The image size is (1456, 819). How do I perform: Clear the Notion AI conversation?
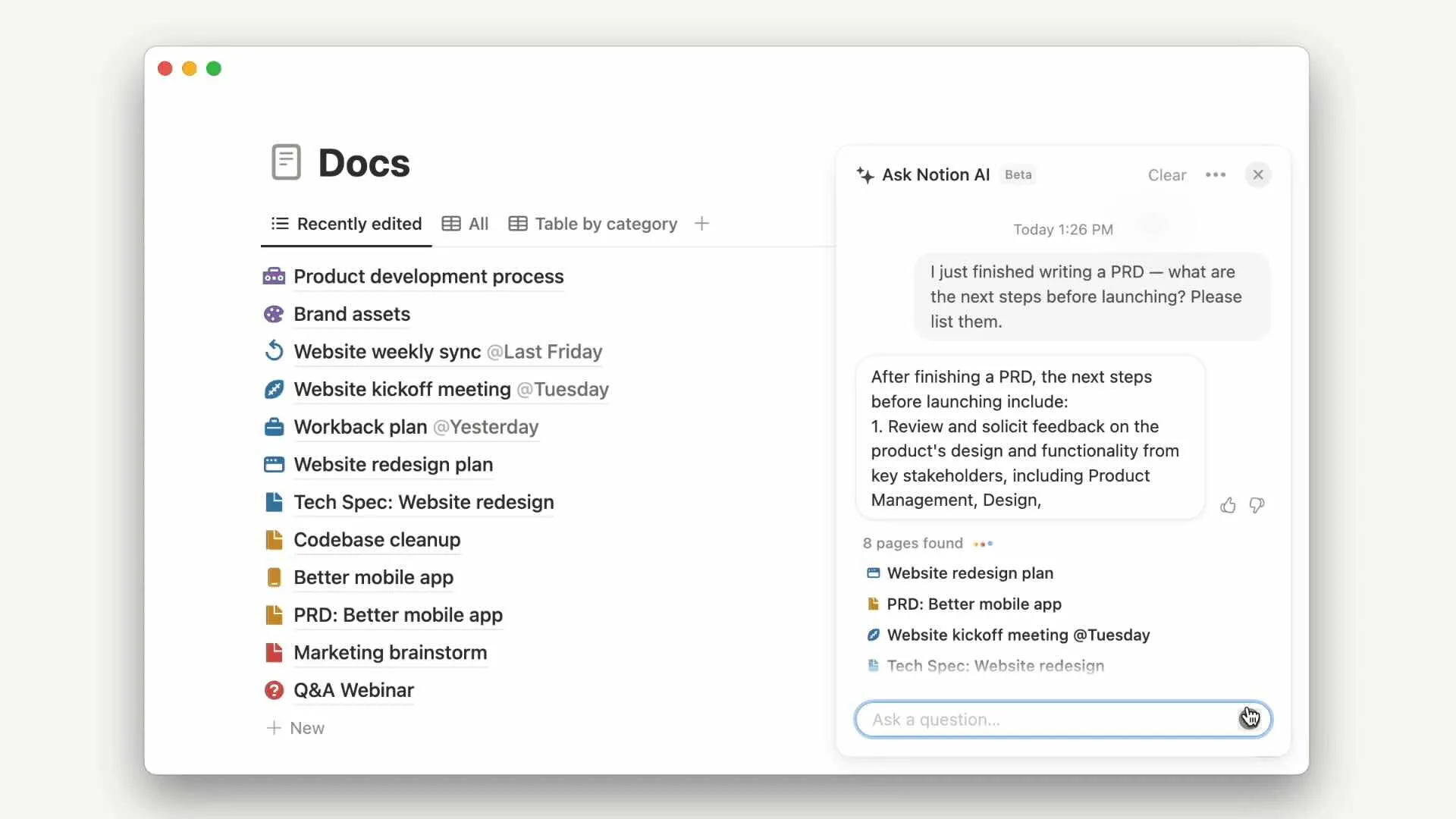(x=1166, y=175)
